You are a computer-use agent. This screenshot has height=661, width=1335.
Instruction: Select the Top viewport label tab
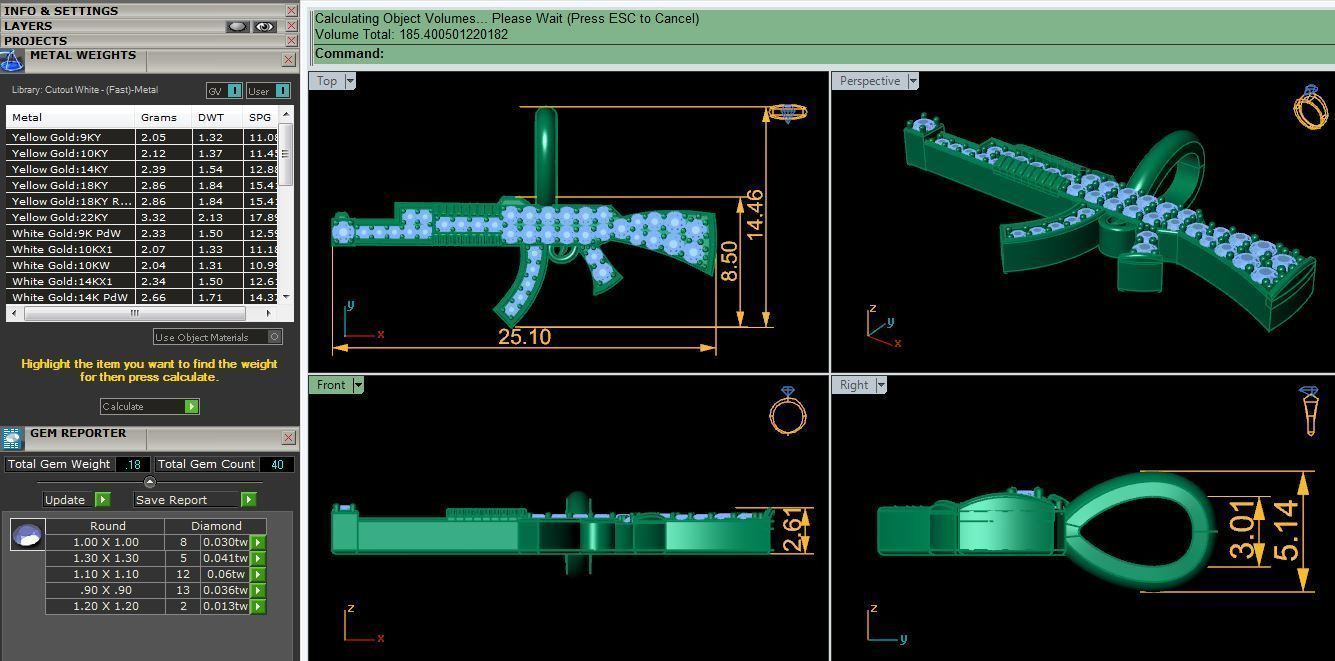tap(327, 81)
